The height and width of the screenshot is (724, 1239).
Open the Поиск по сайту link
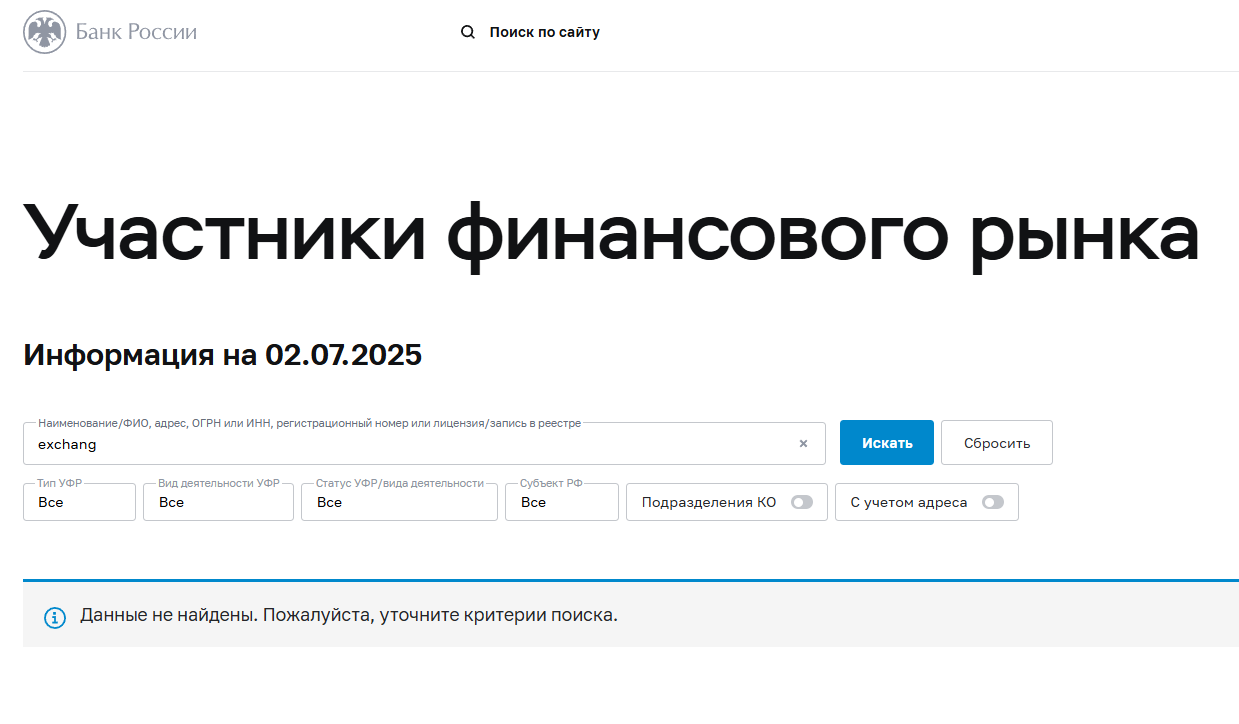click(545, 32)
